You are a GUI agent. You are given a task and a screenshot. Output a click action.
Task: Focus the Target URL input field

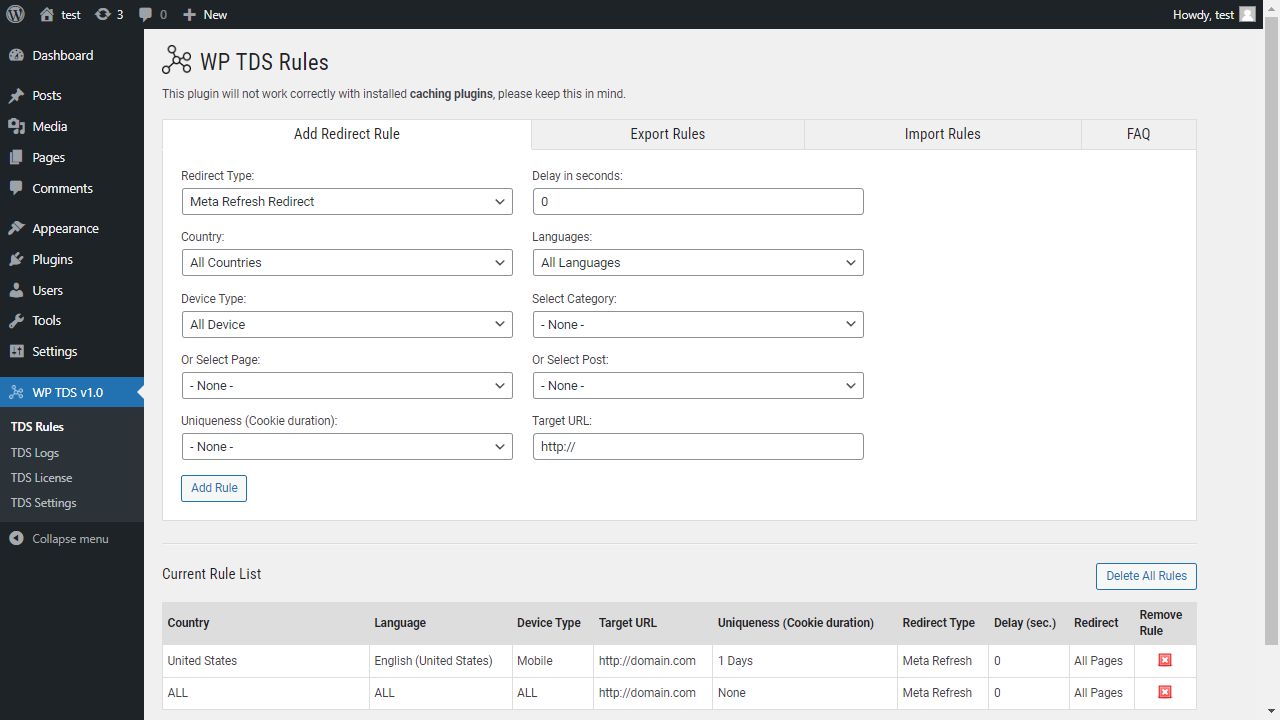pos(698,446)
